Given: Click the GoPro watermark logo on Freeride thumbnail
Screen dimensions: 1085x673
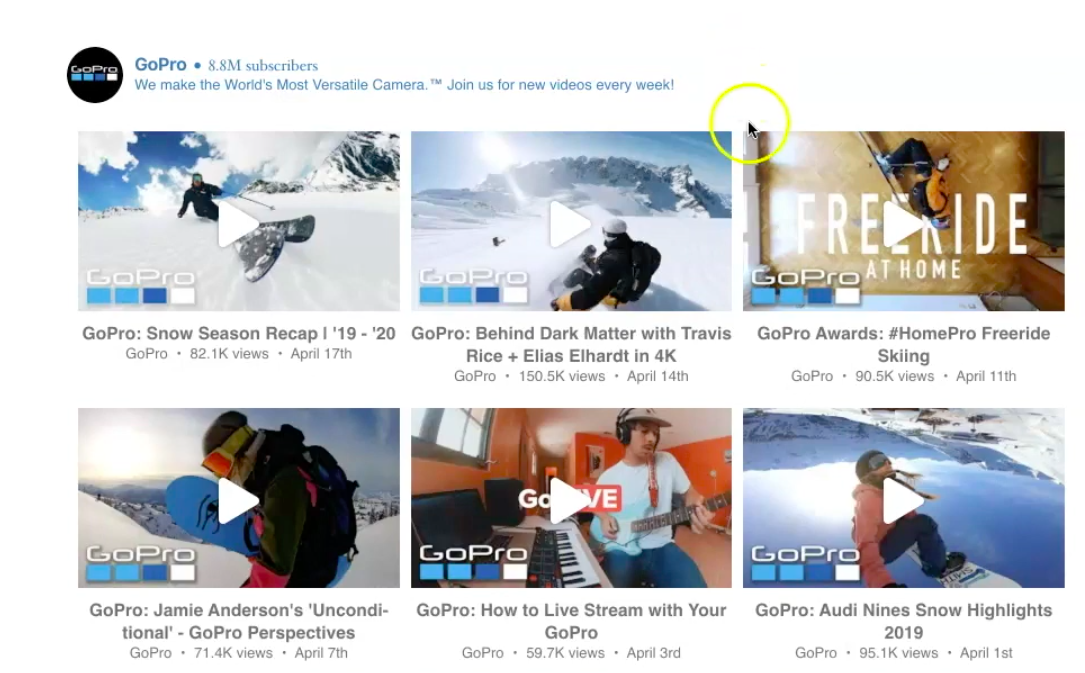Looking at the screenshot, I should (805, 286).
